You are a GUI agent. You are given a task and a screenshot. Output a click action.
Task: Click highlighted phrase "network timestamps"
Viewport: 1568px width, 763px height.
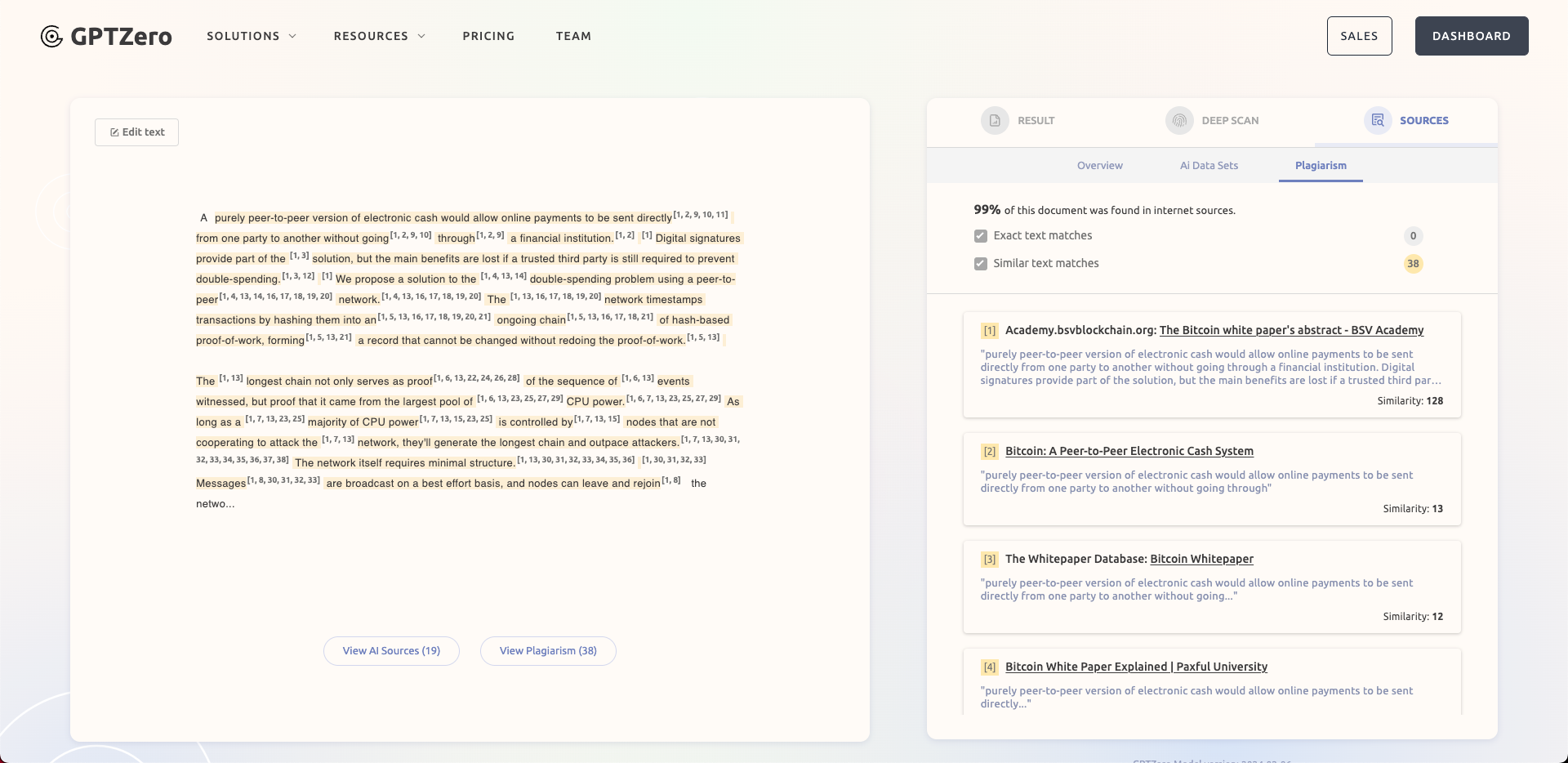click(x=653, y=300)
